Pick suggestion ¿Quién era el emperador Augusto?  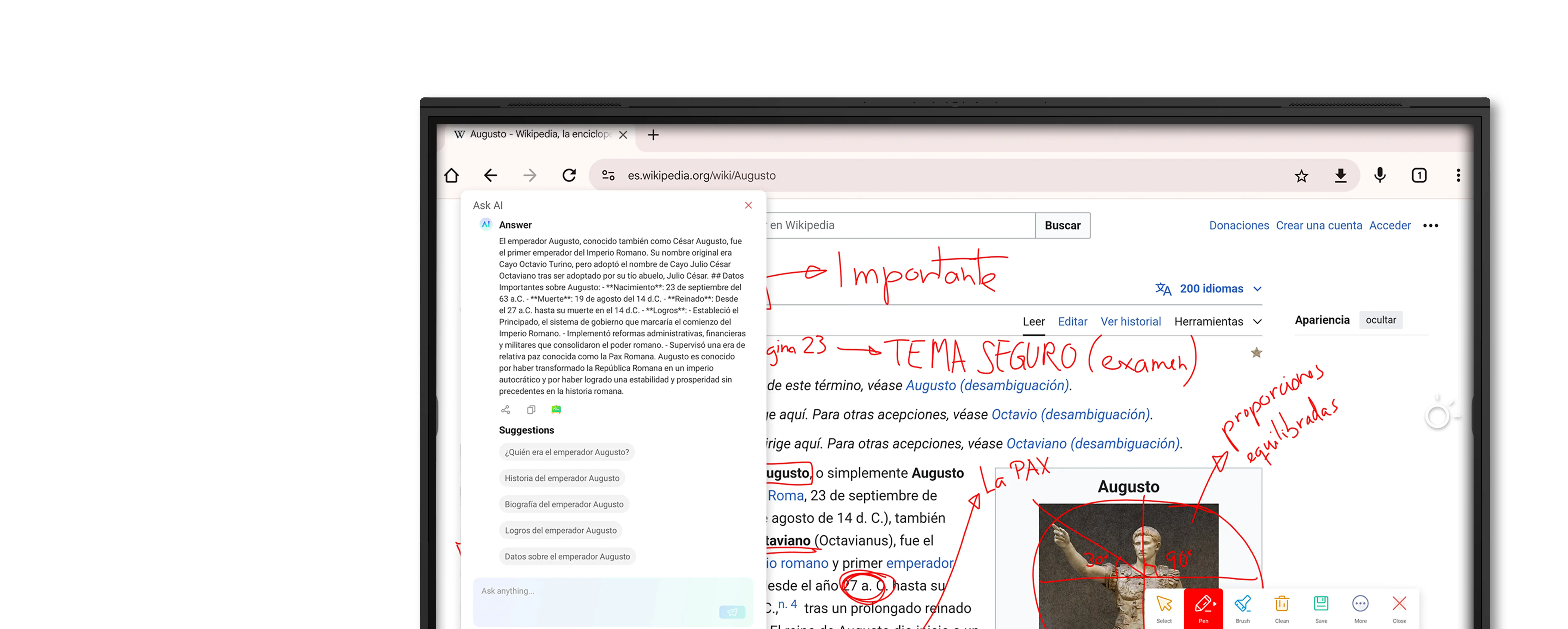[x=567, y=452]
